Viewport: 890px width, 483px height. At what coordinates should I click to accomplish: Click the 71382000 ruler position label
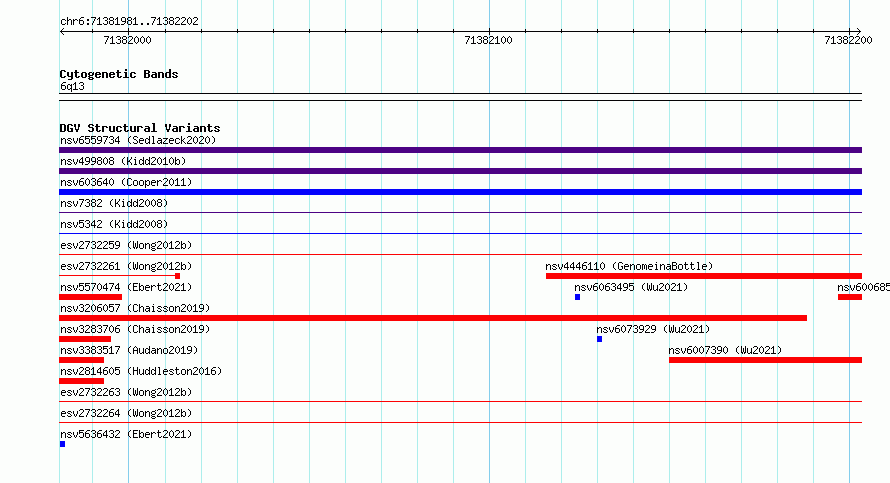pos(127,40)
